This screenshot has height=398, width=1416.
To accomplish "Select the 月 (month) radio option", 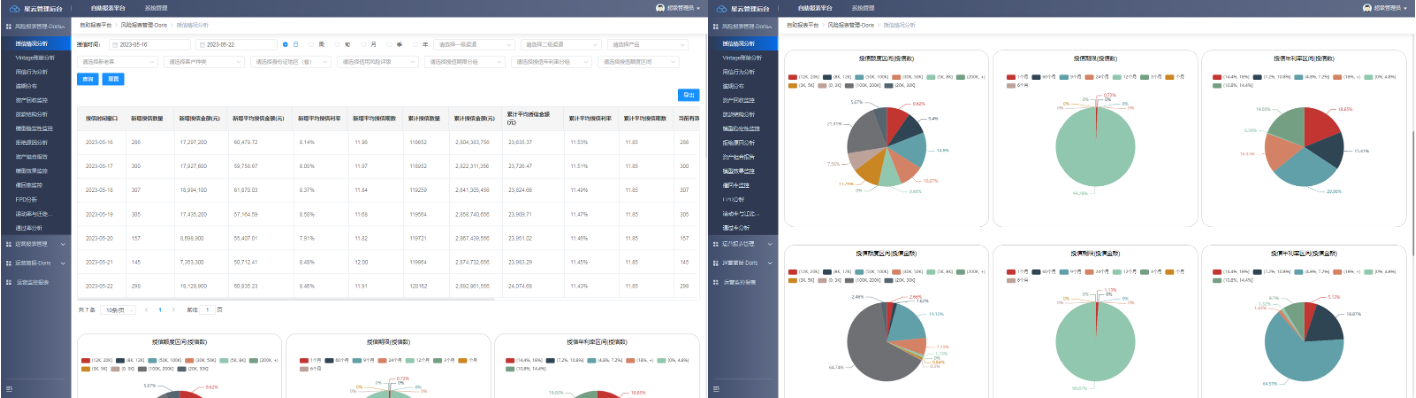I will click(x=364, y=45).
